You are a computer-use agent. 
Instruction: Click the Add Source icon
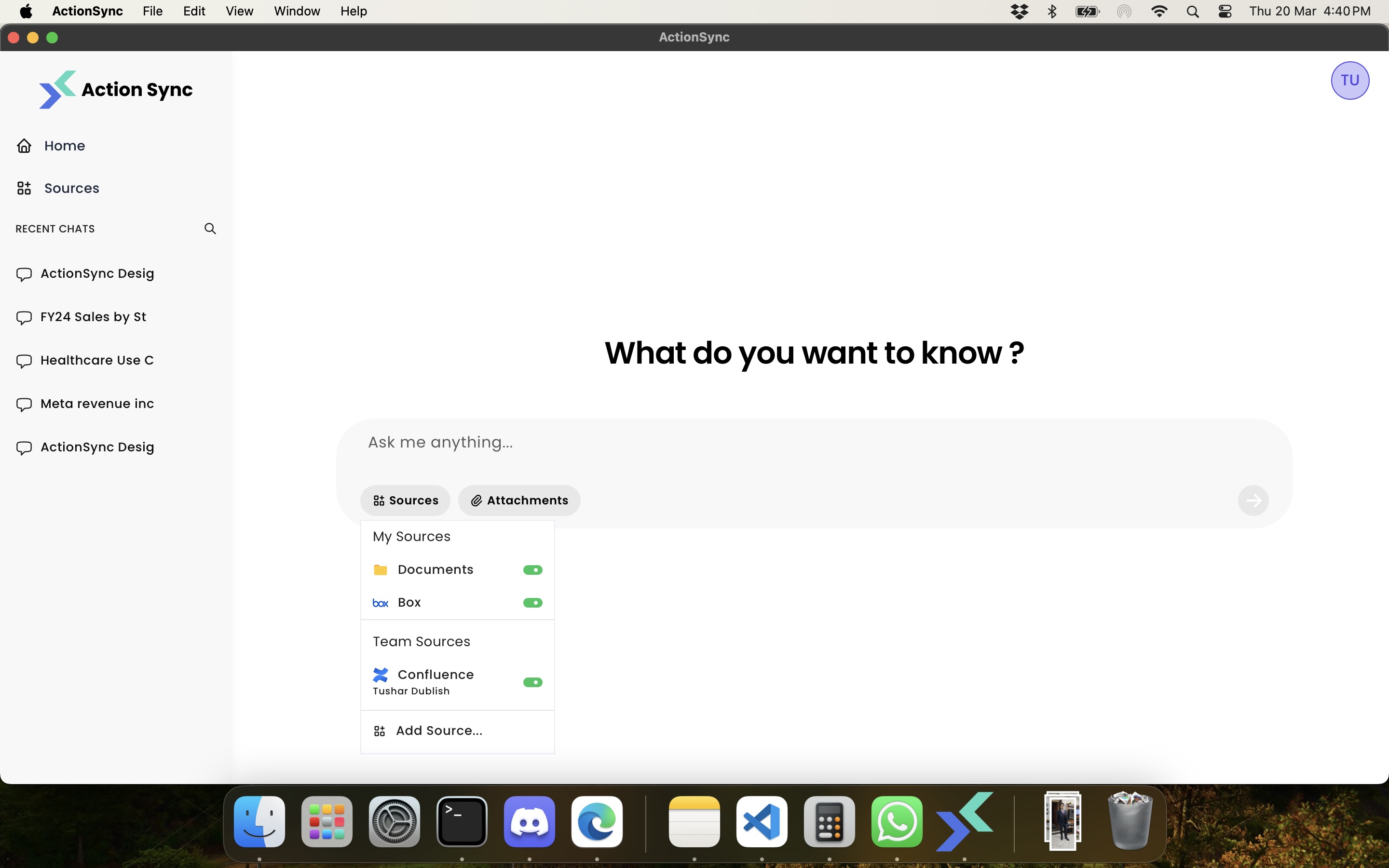click(x=380, y=730)
